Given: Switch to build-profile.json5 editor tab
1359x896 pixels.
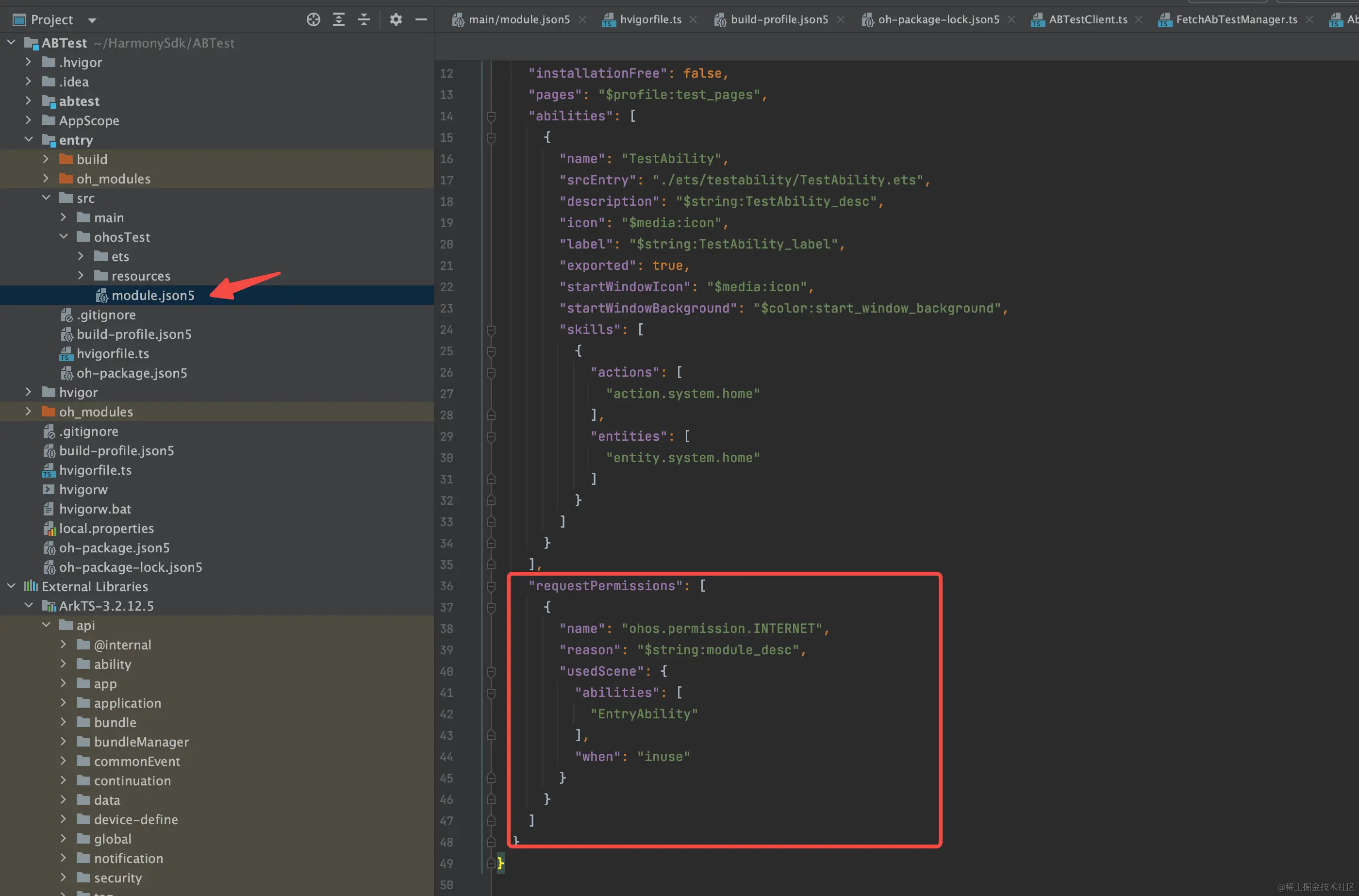Looking at the screenshot, I should pos(779,19).
